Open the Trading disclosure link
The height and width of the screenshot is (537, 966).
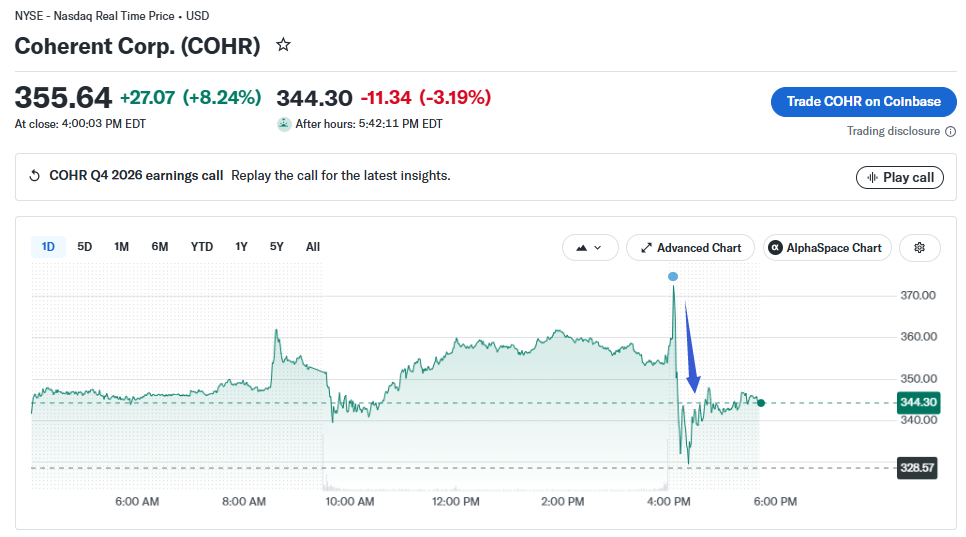(x=893, y=131)
